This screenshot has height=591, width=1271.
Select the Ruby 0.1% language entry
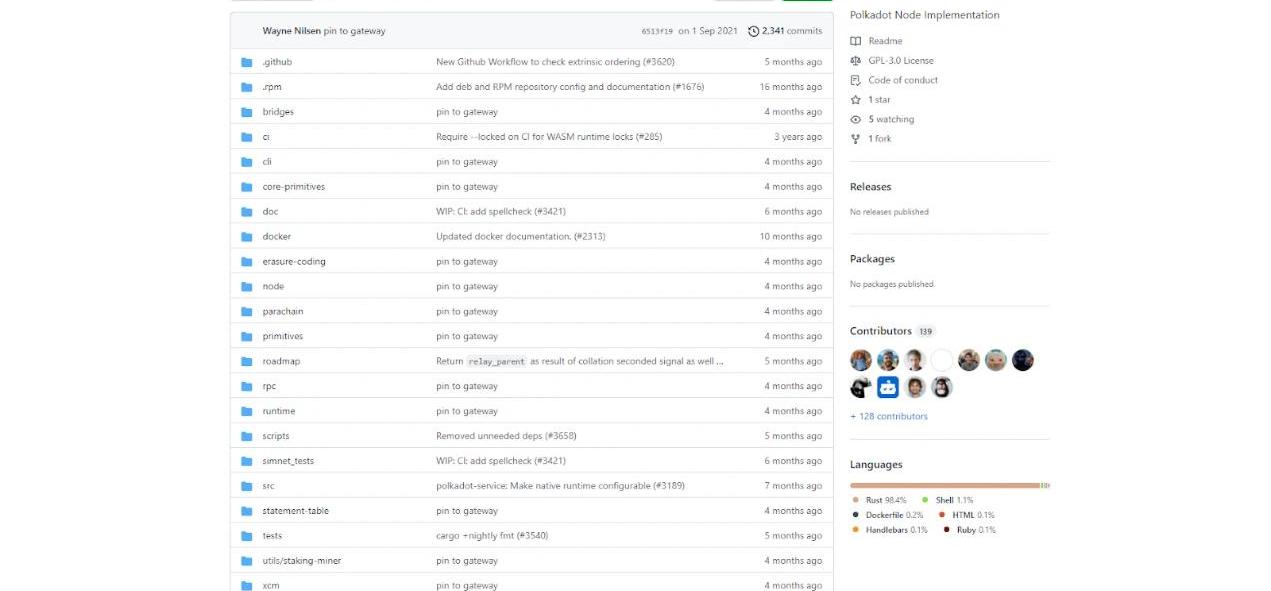(969, 530)
